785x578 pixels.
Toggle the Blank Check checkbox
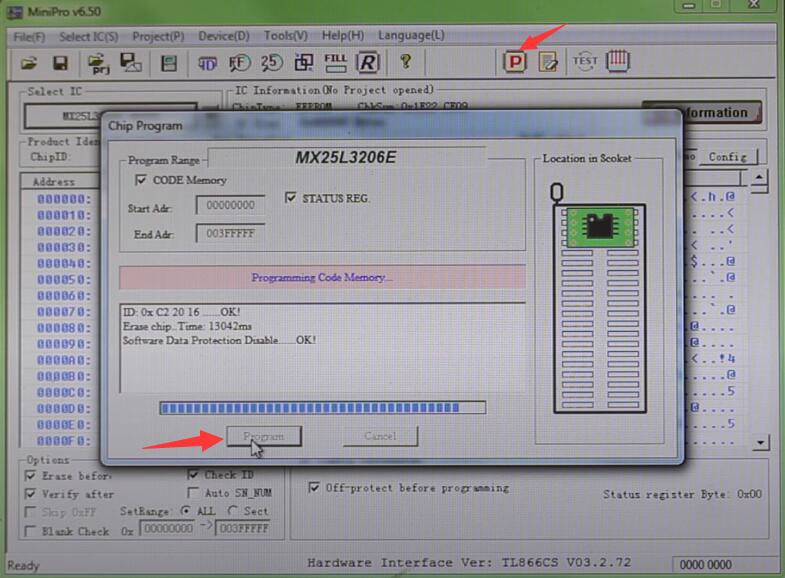(31, 531)
